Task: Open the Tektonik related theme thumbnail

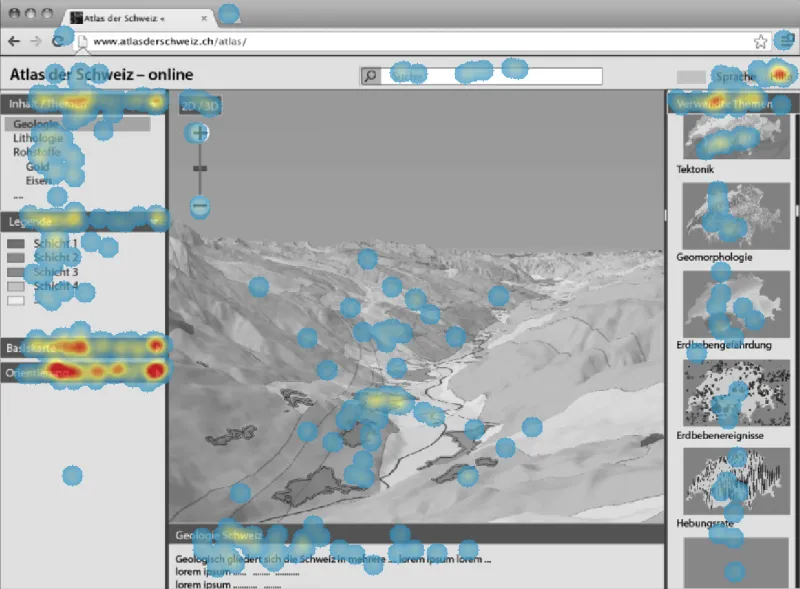Action: pos(735,137)
